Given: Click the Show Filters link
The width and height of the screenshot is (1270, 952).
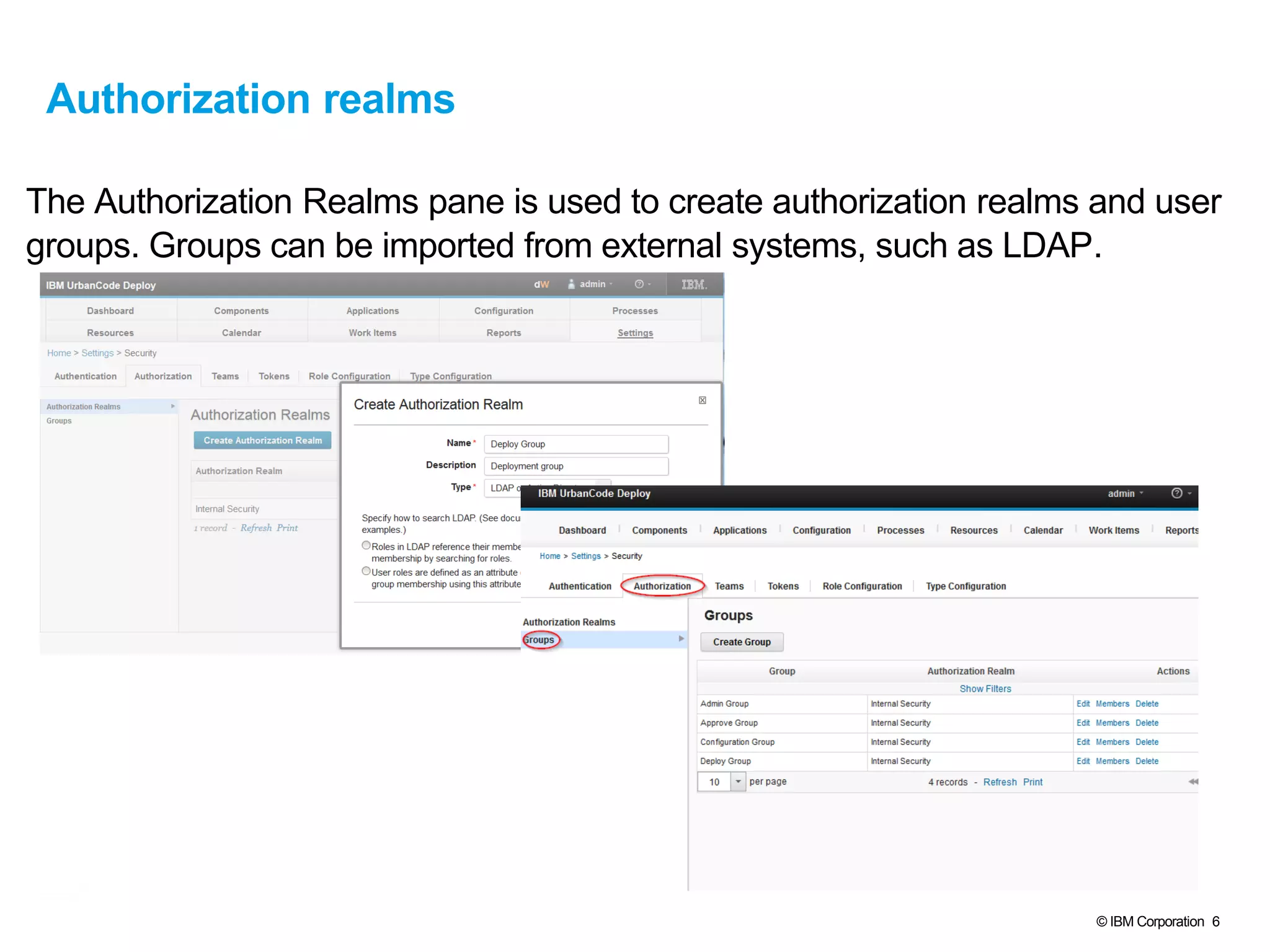Looking at the screenshot, I should click(x=985, y=689).
